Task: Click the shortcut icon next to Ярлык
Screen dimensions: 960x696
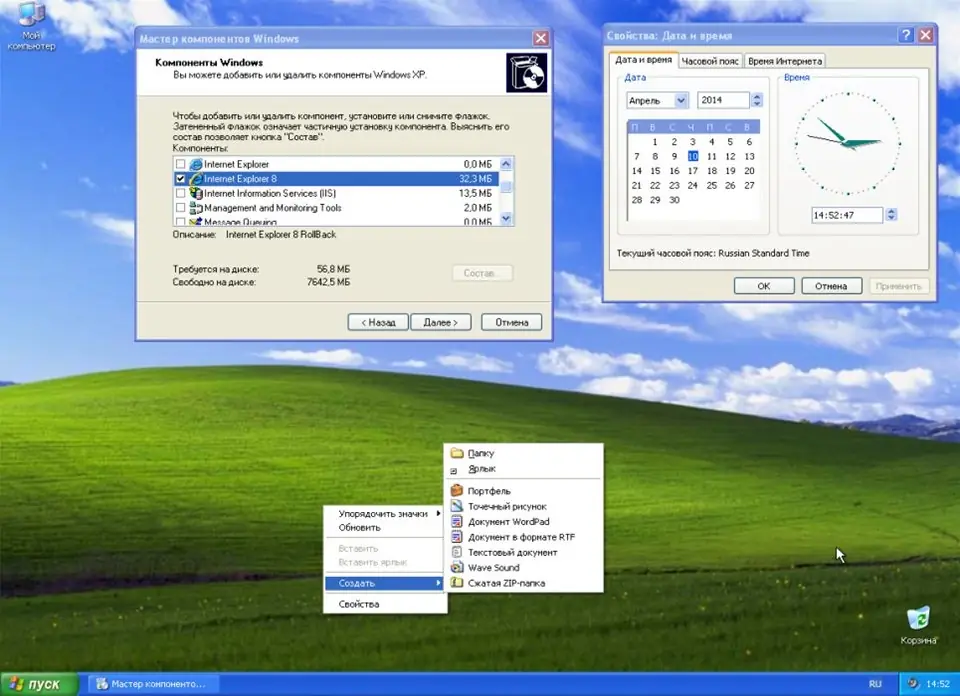Action: [454, 471]
